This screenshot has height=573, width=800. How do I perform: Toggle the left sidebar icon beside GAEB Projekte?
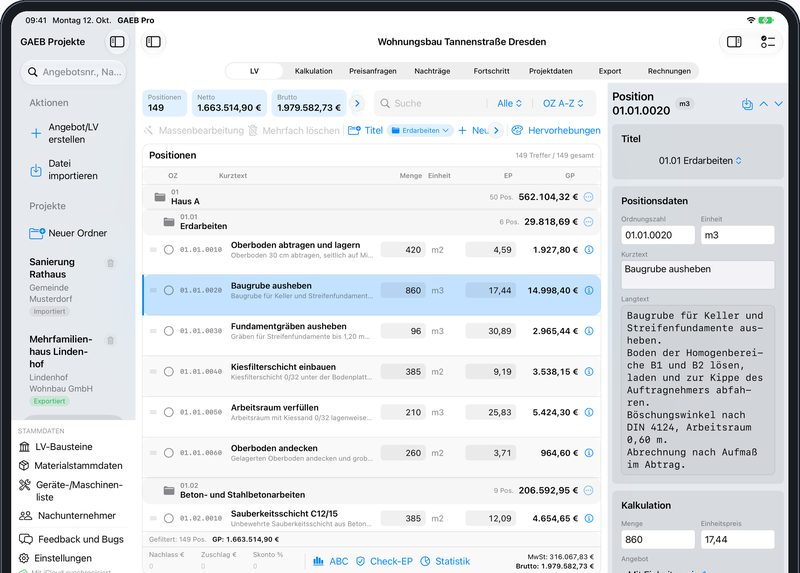tap(117, 42)
